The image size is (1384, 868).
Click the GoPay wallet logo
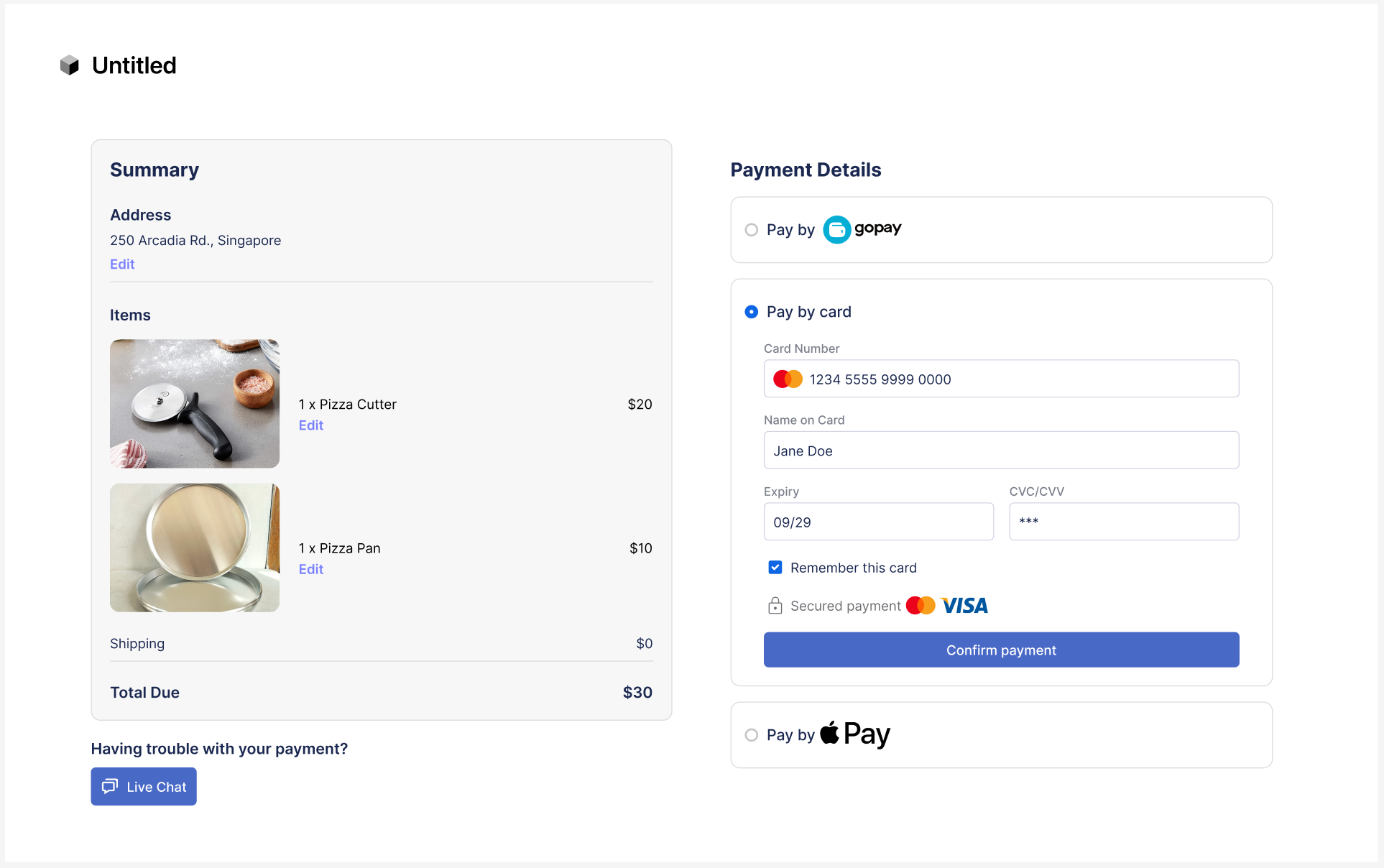[862, 229]
